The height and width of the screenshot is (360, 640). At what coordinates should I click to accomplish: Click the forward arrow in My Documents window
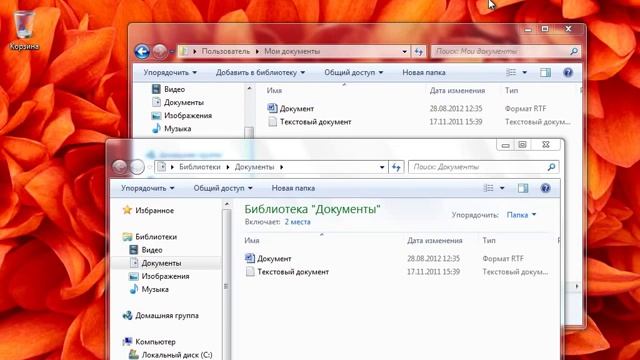160,51
